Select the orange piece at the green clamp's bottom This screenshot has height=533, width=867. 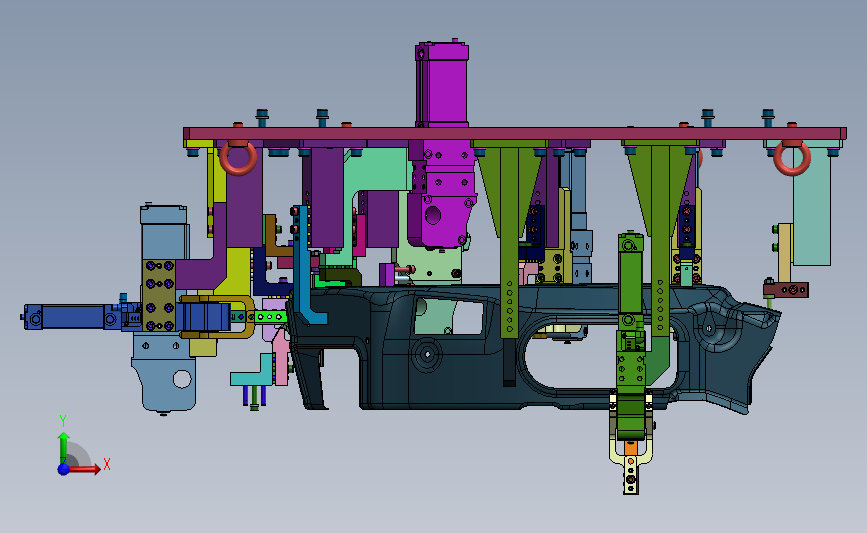point(631,447)
